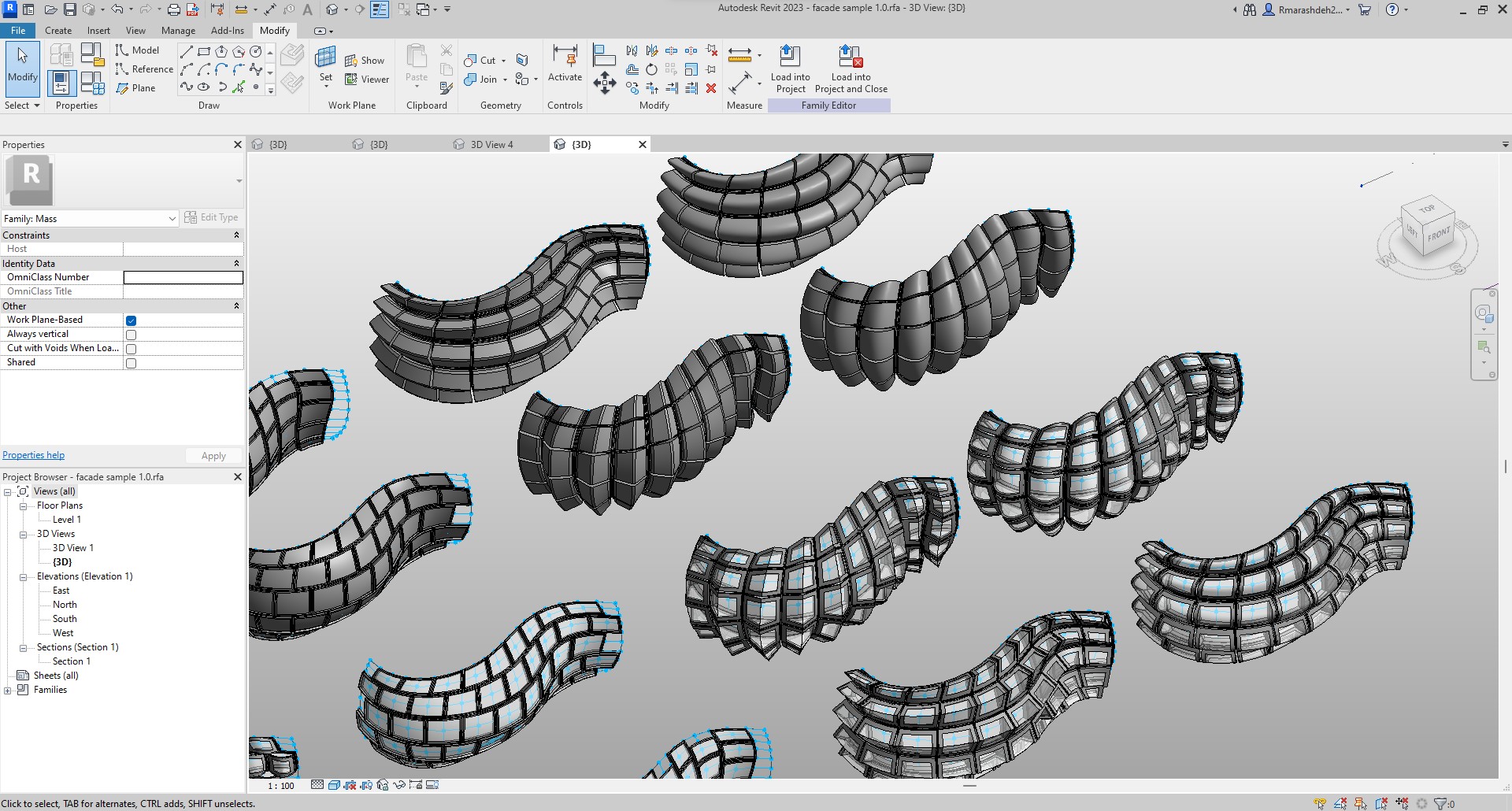Open the work plane Viewer
The height and width of the screenshot is (811, 1512).
click(367, 80)
